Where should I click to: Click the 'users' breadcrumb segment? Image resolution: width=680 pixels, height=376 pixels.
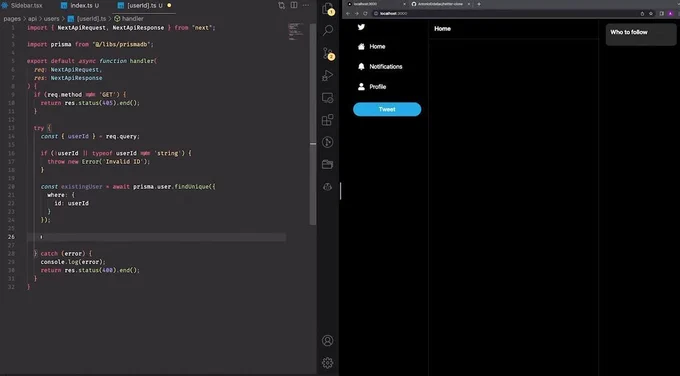tap(52, 19)
